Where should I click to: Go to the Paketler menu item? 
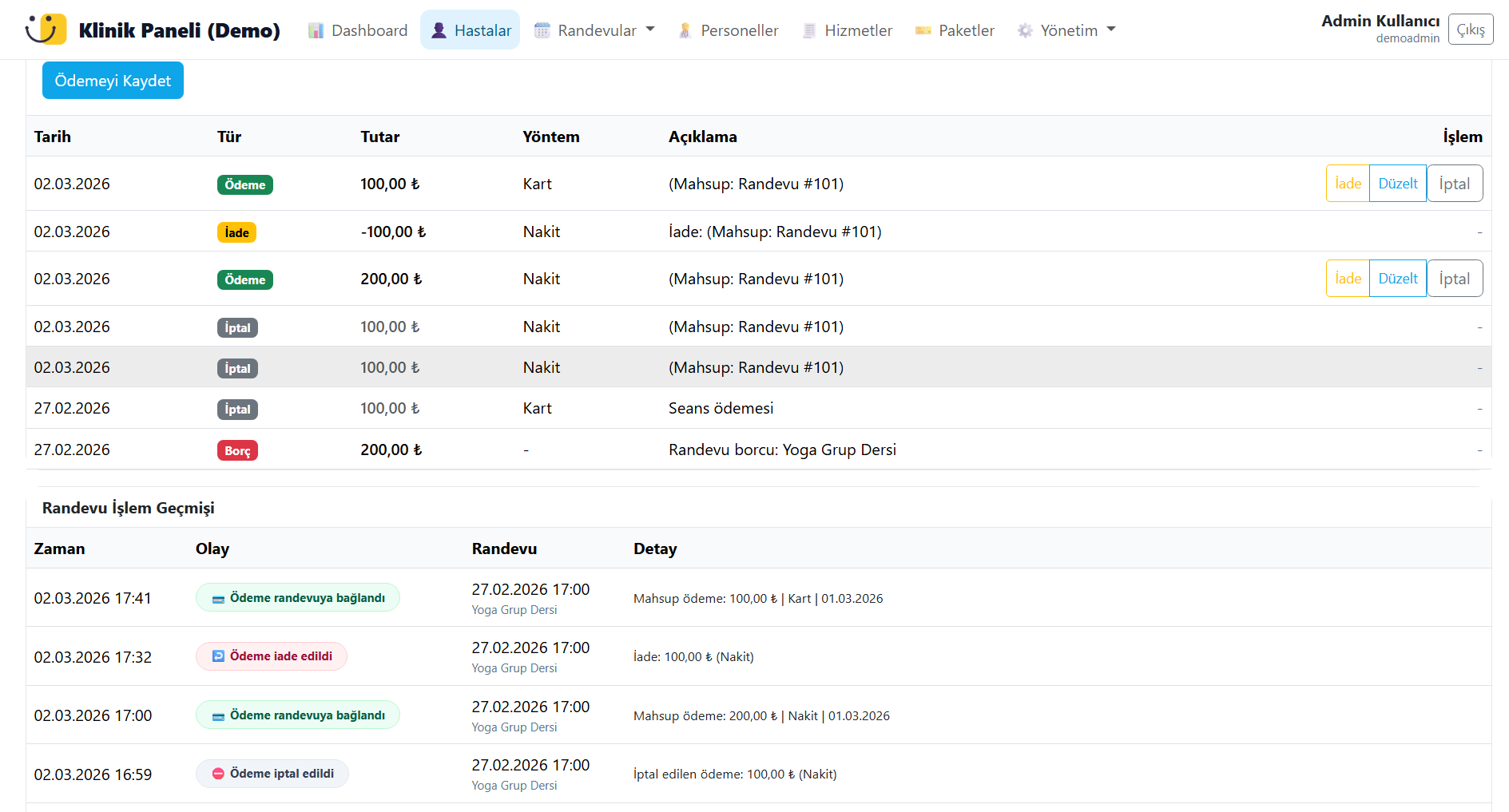966,30
